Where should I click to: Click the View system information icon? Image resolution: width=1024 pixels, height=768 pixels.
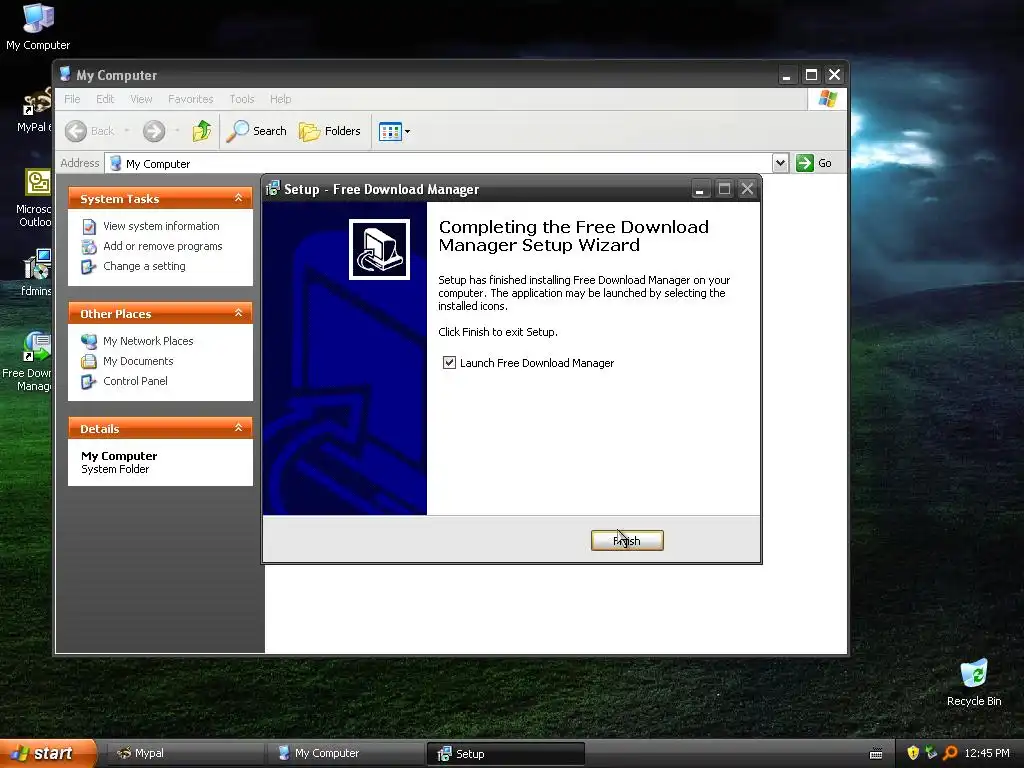89,227
